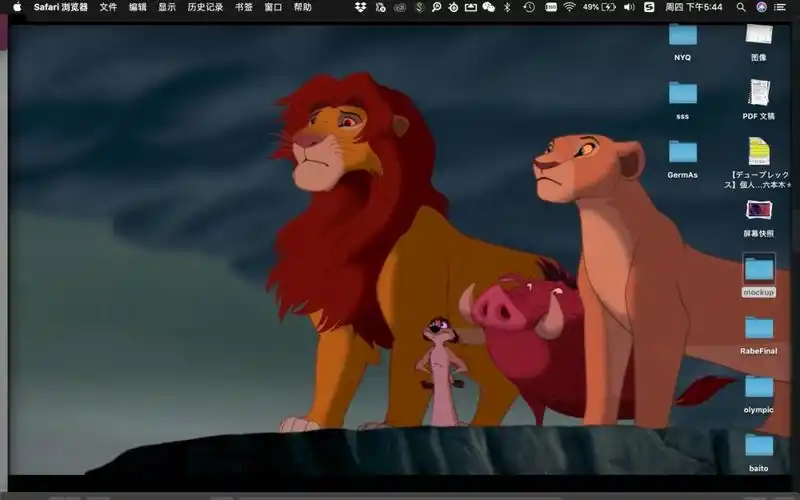Image resolution: width=800 pixels, height=500 pixels.
Task: Open Spotlight search magnifier
Action: point(741,7)
